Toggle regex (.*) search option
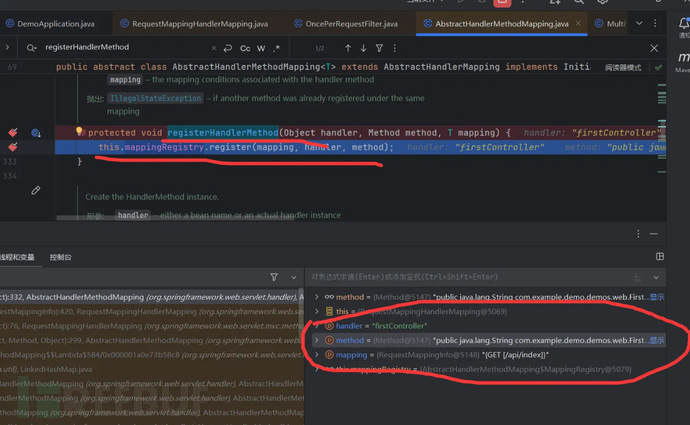690x425 pixels. (276, 47)
